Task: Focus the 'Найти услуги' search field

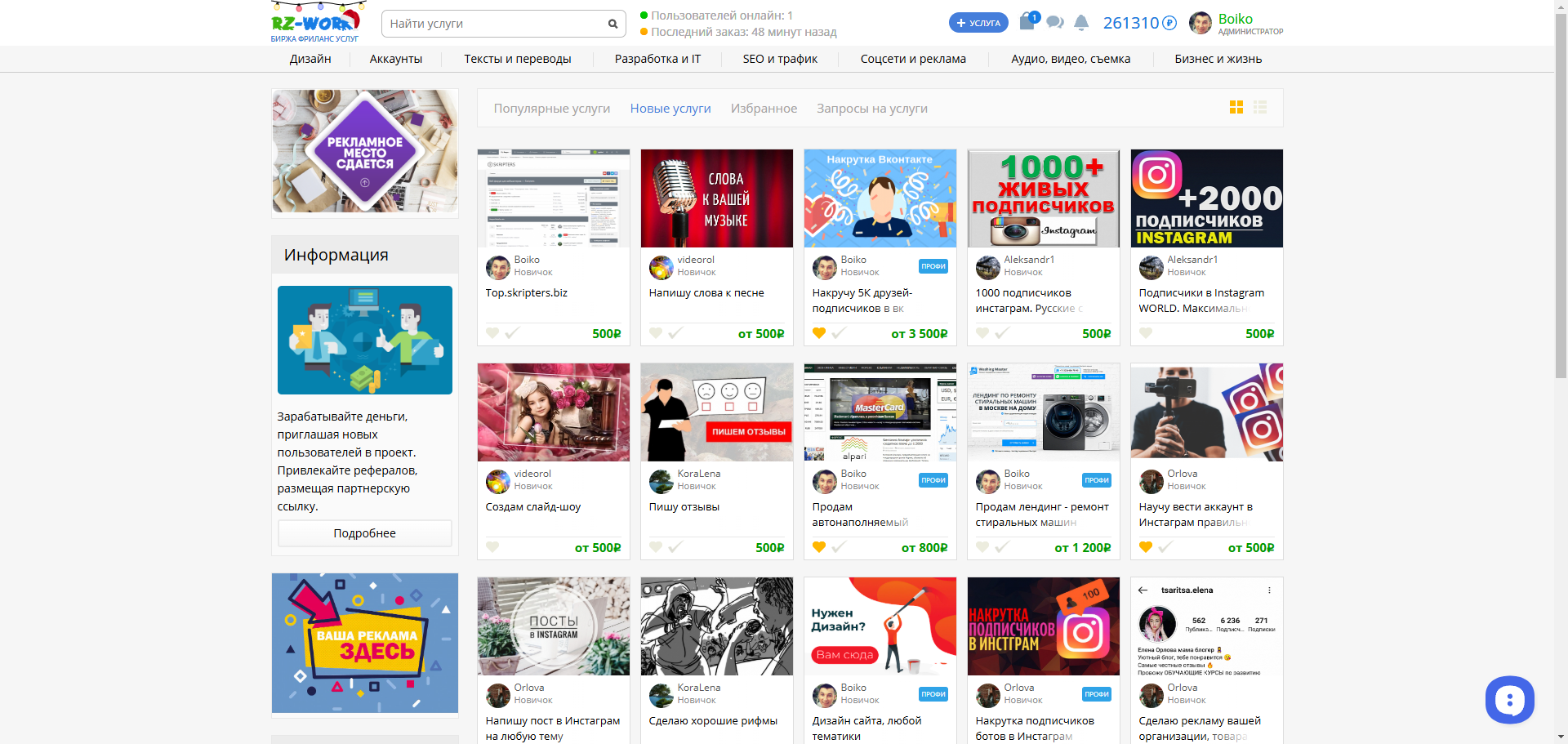Action: pyautogui.click(x=494, y=24)
